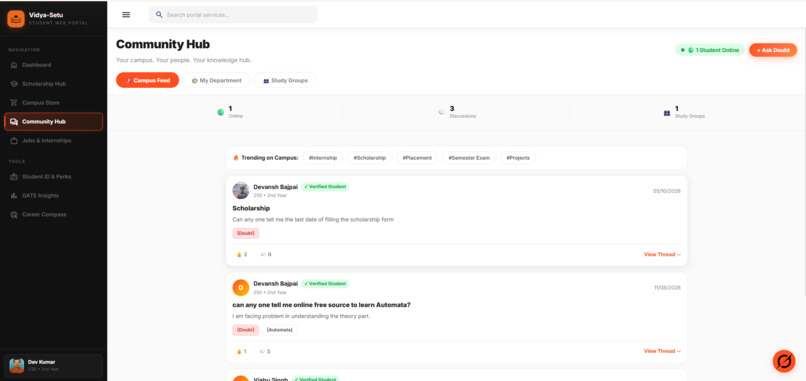
Task: Click the green Online stat dot
Action: pos(221,112)
